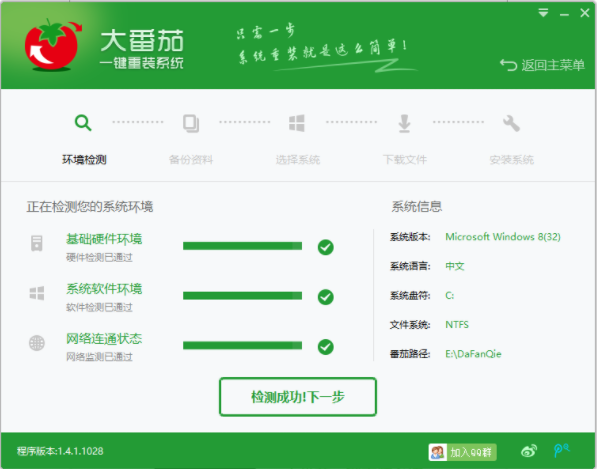The height and width of the screenshot is (469, 597).
Task: Click the C: system drive value
Action: (449, 295)
